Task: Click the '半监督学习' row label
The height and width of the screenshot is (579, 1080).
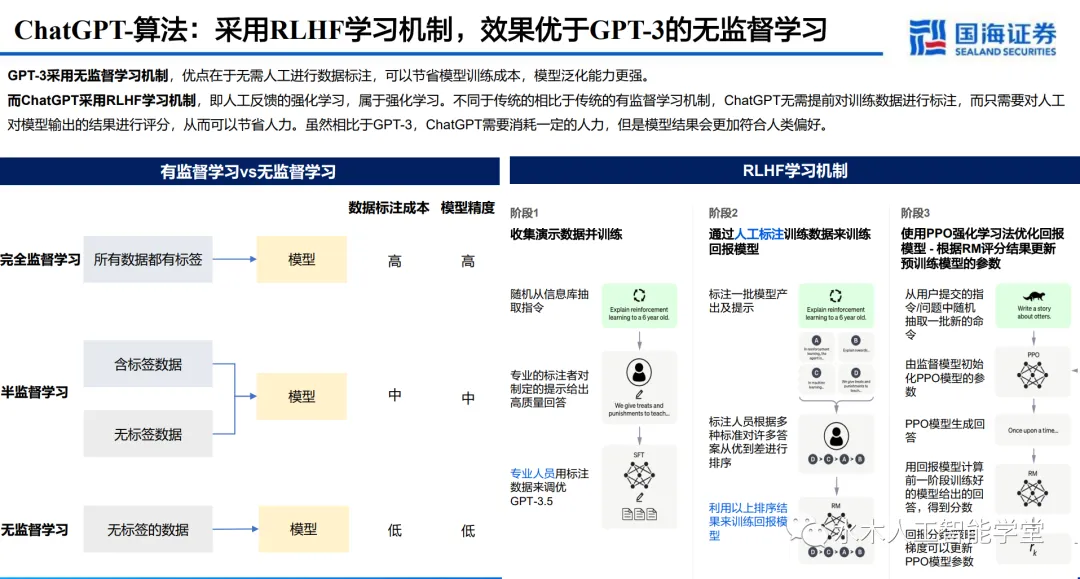Action: pos(34,392)
